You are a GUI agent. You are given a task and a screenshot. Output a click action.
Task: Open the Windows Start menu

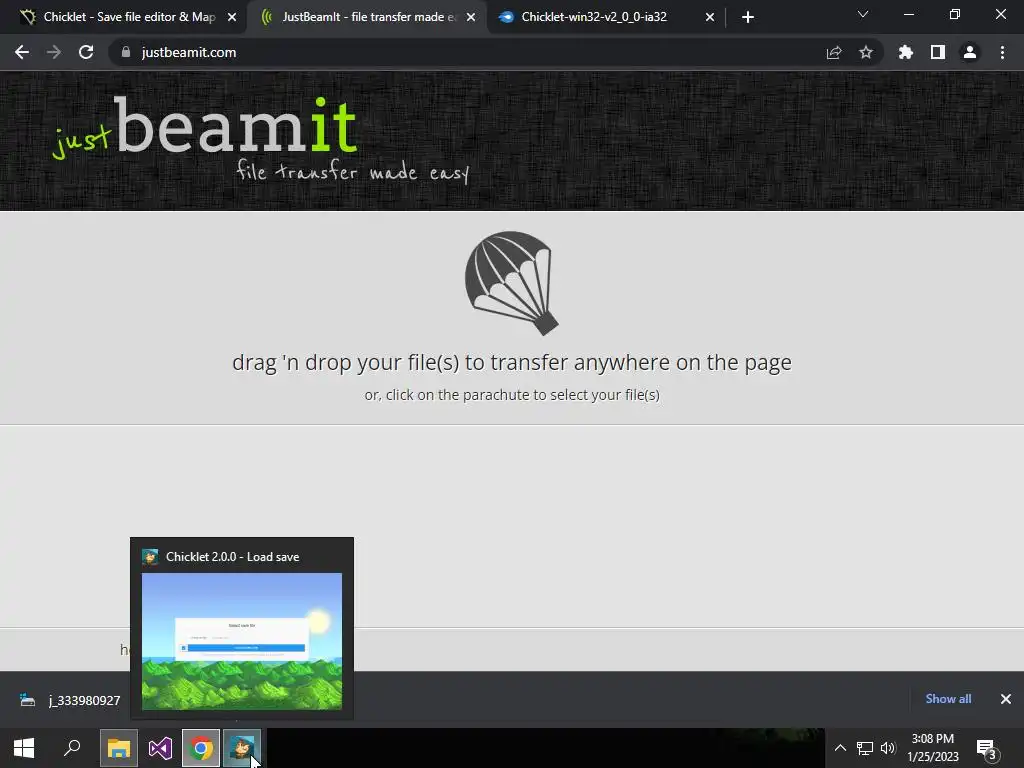tap(24, 748)
